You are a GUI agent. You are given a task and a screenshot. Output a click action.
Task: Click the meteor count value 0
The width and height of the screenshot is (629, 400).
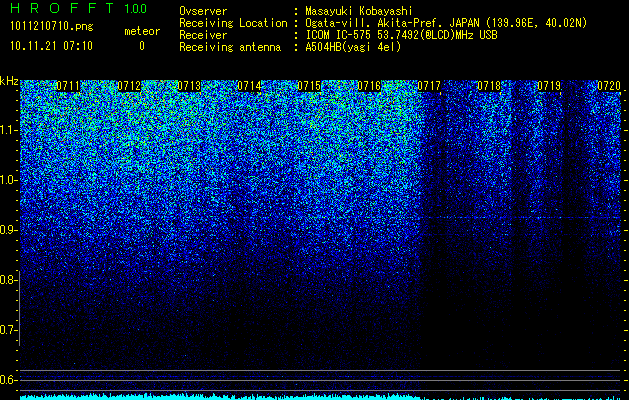[142, 46]
